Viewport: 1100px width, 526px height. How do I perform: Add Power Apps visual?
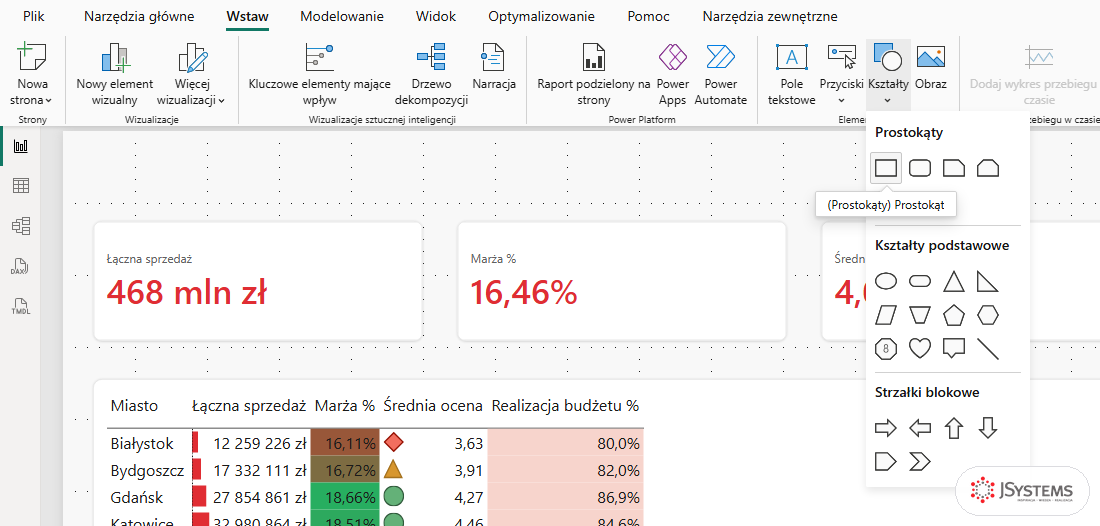pos(672,74)
